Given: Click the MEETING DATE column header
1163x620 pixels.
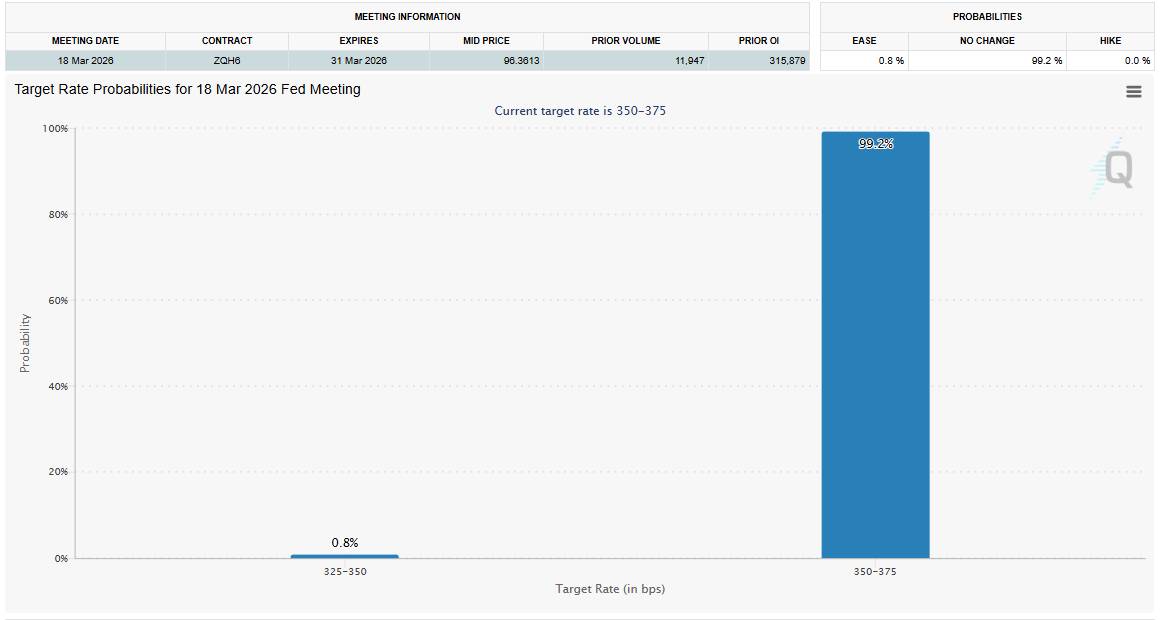Looking at the screenshot, I should coord(85,41).
